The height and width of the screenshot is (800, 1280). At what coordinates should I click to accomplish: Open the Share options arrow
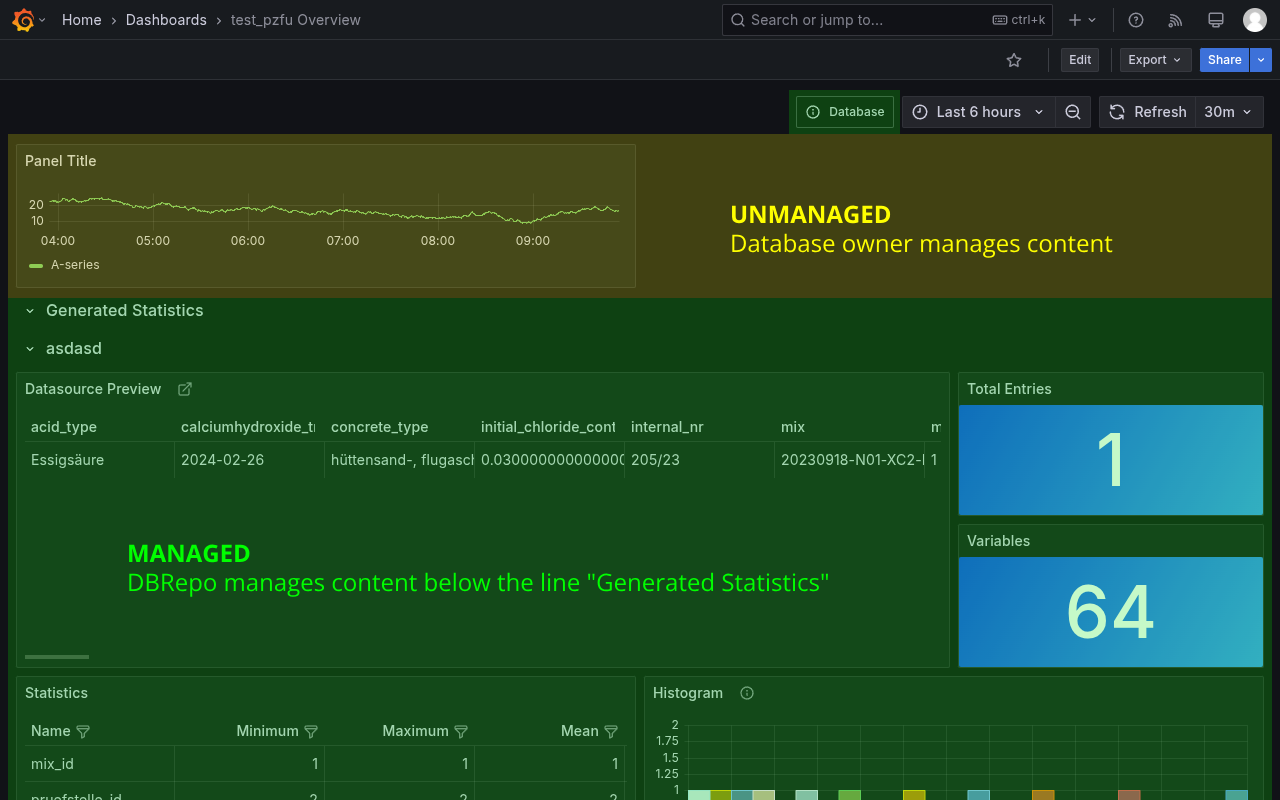(x=1262, y=60)
